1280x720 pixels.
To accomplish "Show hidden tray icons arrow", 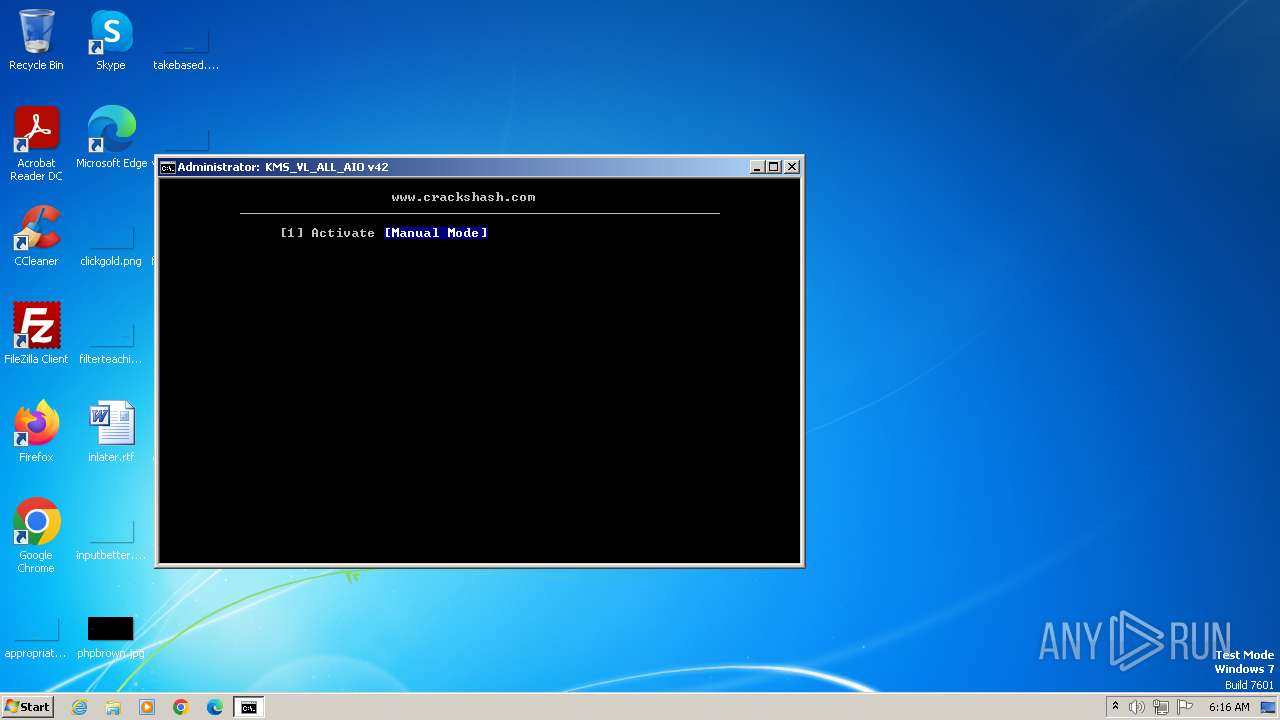I will tap(1115, 707).
